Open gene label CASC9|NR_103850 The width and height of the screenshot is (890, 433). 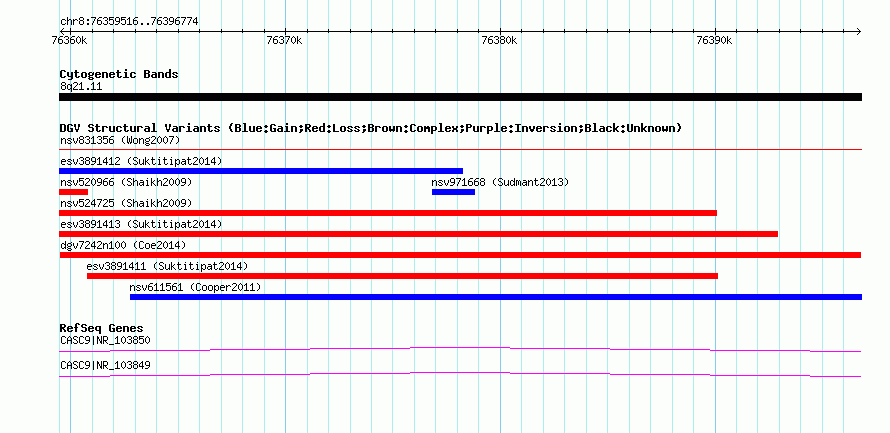105,340
